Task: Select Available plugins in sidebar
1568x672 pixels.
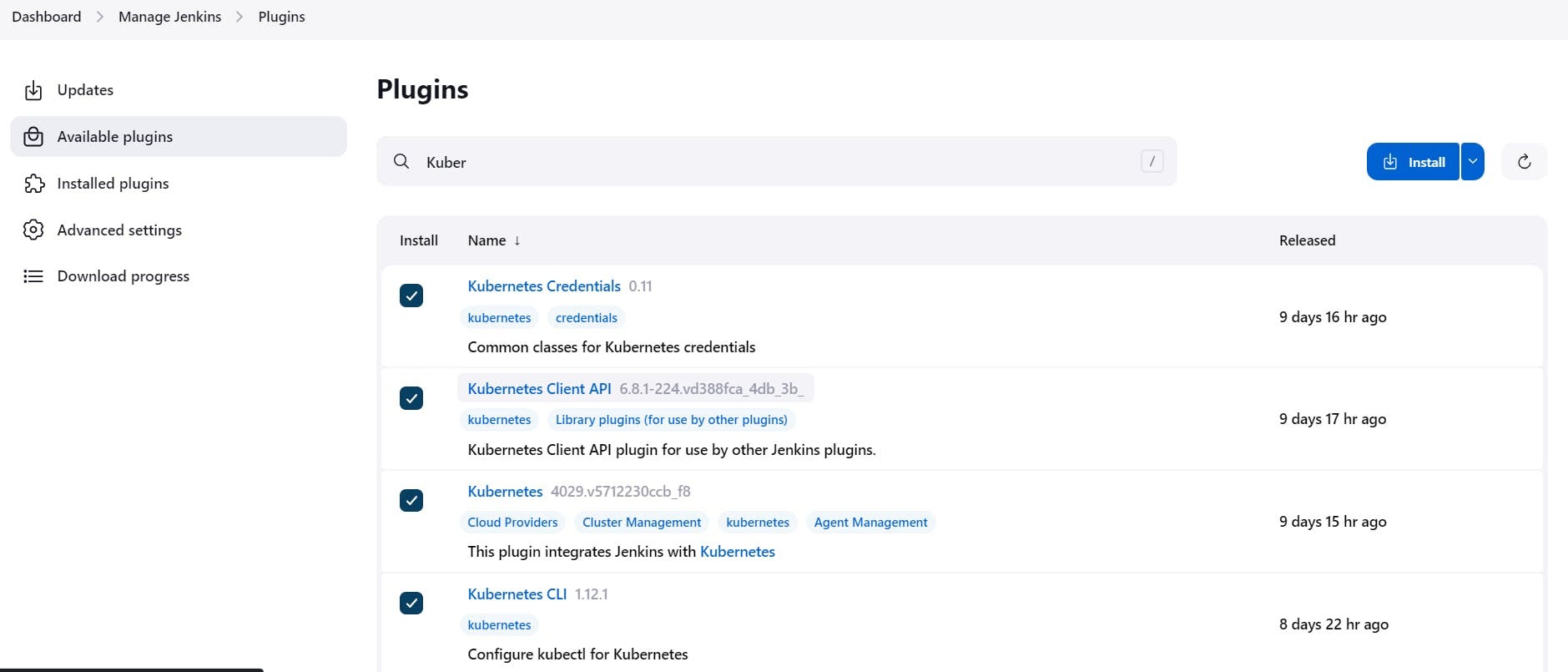Action: pyautogui.click(x=179, y=137)
